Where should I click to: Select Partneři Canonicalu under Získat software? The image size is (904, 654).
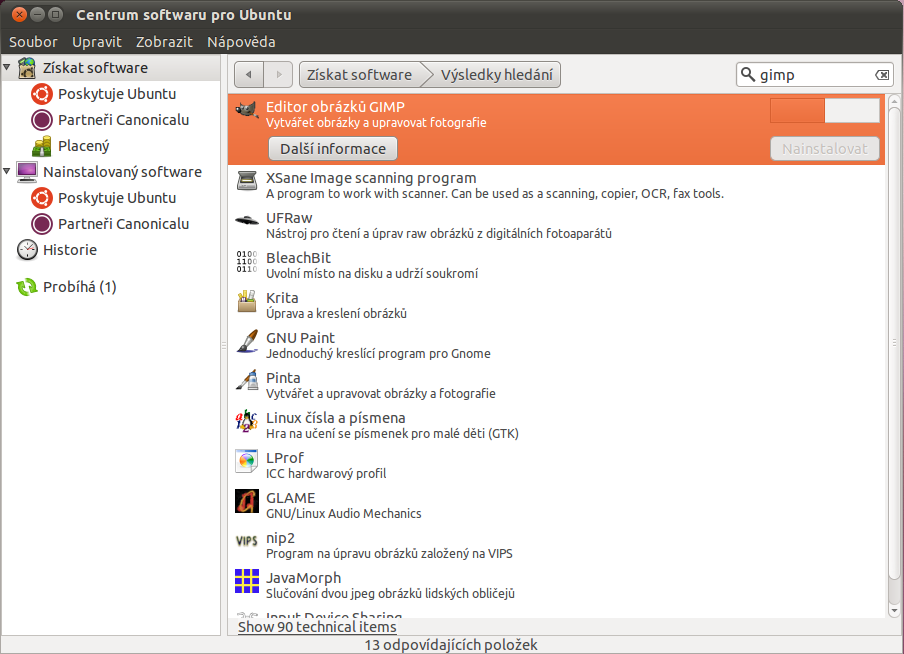[123, 120]
